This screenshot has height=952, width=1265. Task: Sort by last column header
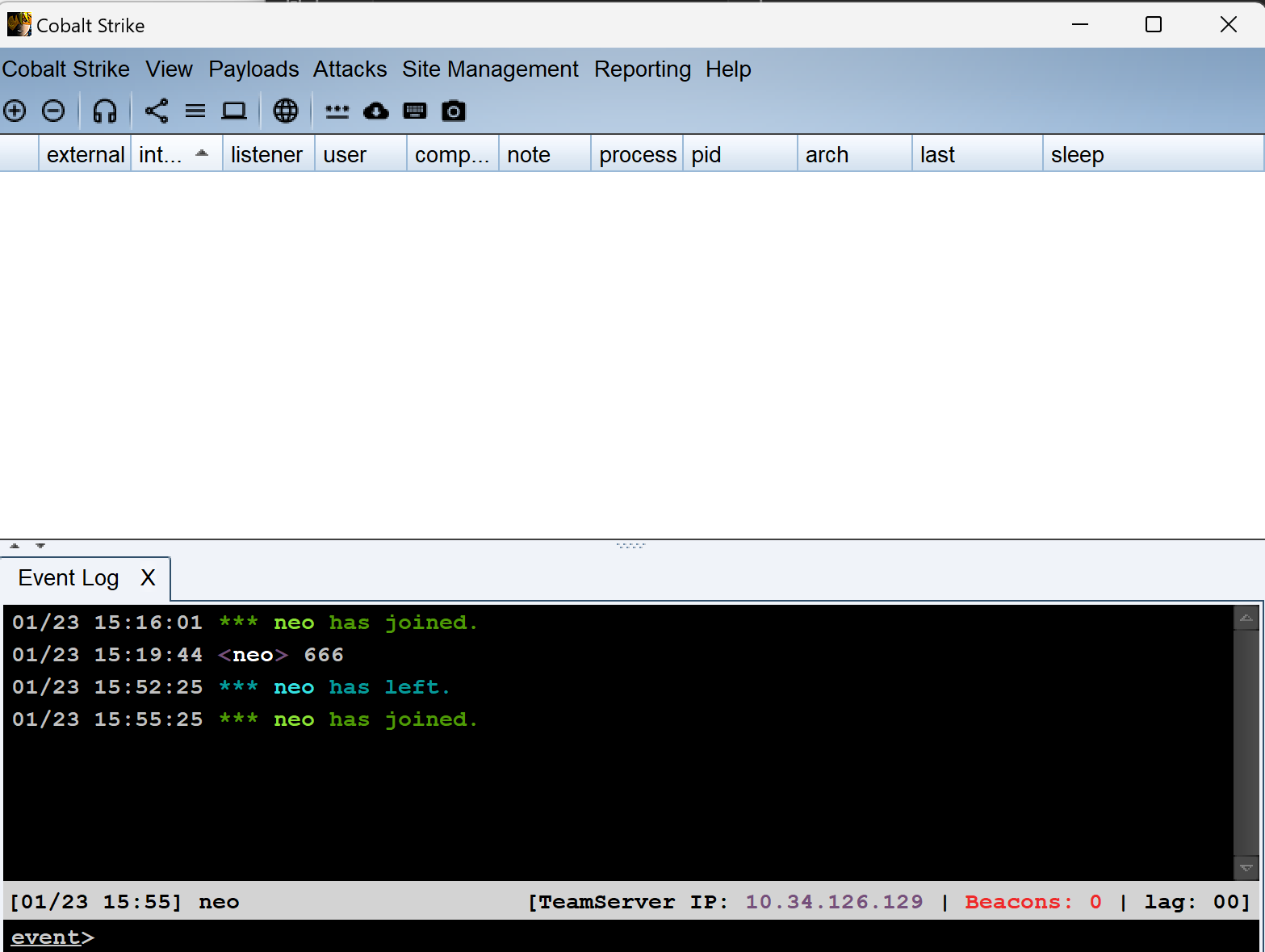coord(978,154)
